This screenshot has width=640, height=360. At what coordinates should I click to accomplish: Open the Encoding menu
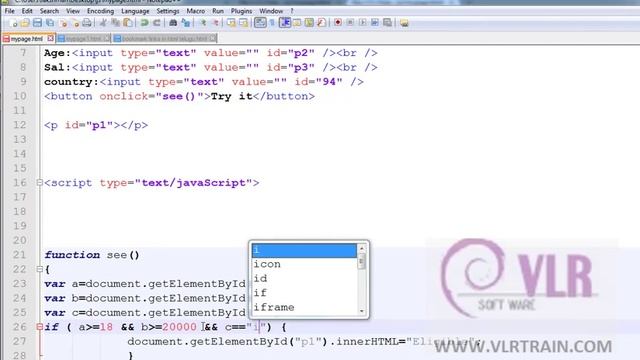click(x=100, y=11)
